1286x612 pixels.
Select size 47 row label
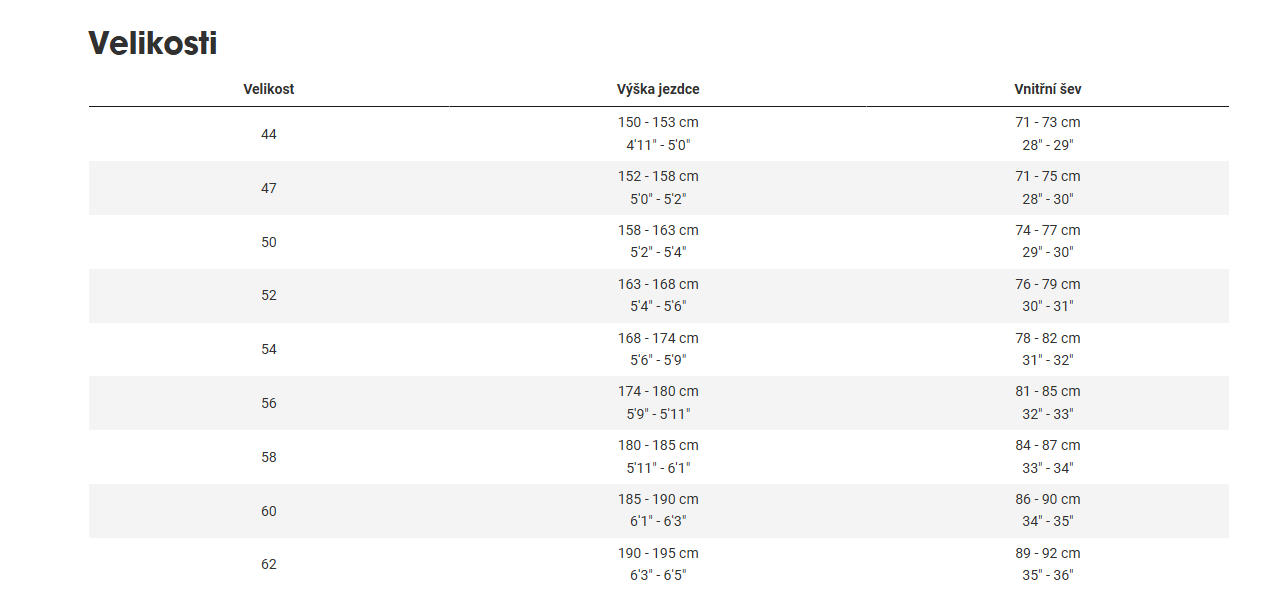click(268, 188)
